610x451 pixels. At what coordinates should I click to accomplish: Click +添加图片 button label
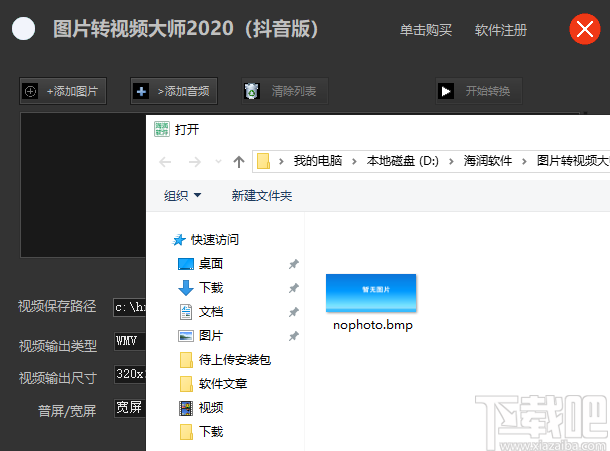pos(72,91)
